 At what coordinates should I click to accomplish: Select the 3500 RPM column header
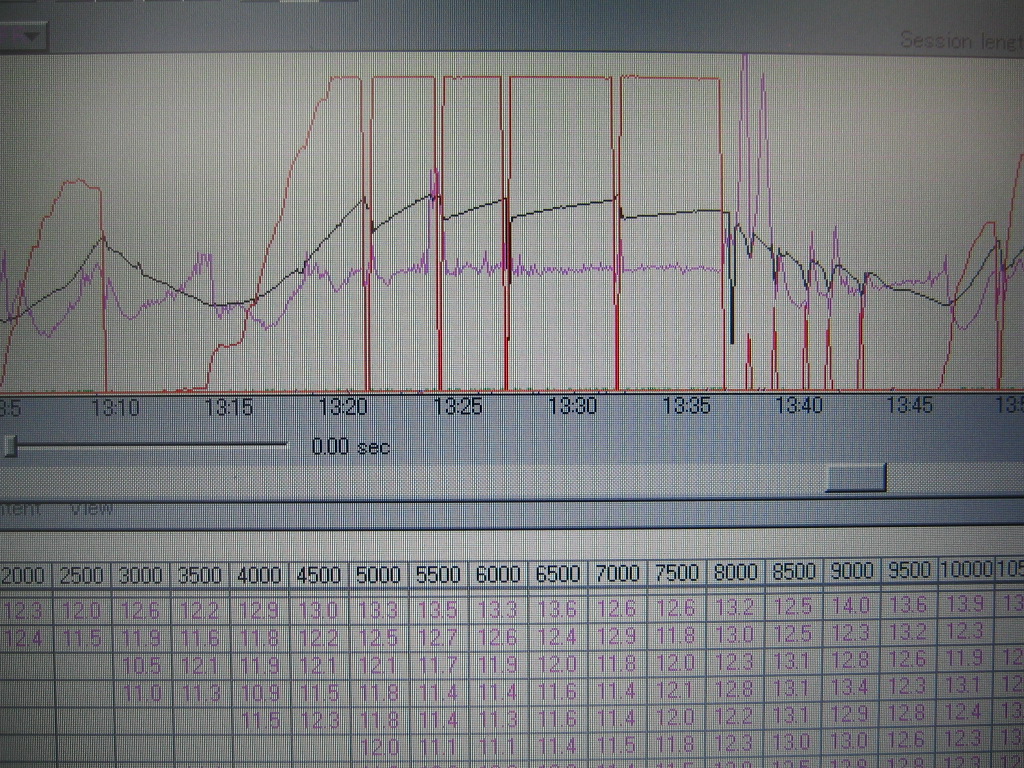click(x=200, y=576)
